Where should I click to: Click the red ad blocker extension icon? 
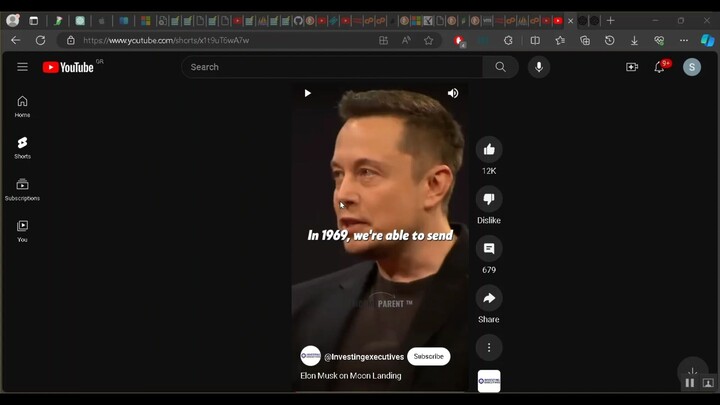pyautogui.click(x=459, y=41)
